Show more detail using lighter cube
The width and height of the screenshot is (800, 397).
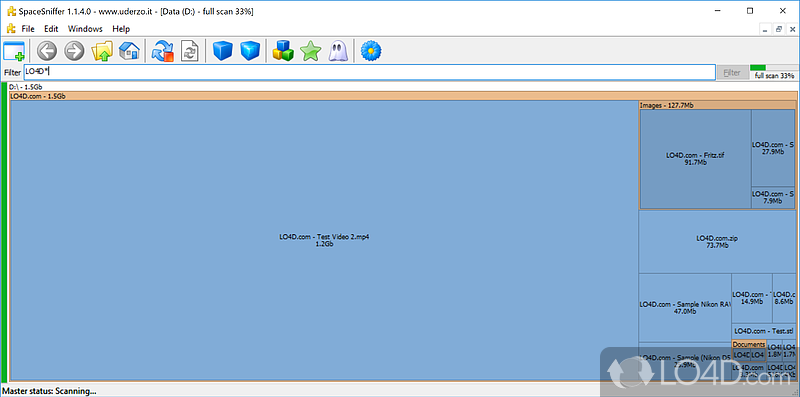(x=250, y=51)
